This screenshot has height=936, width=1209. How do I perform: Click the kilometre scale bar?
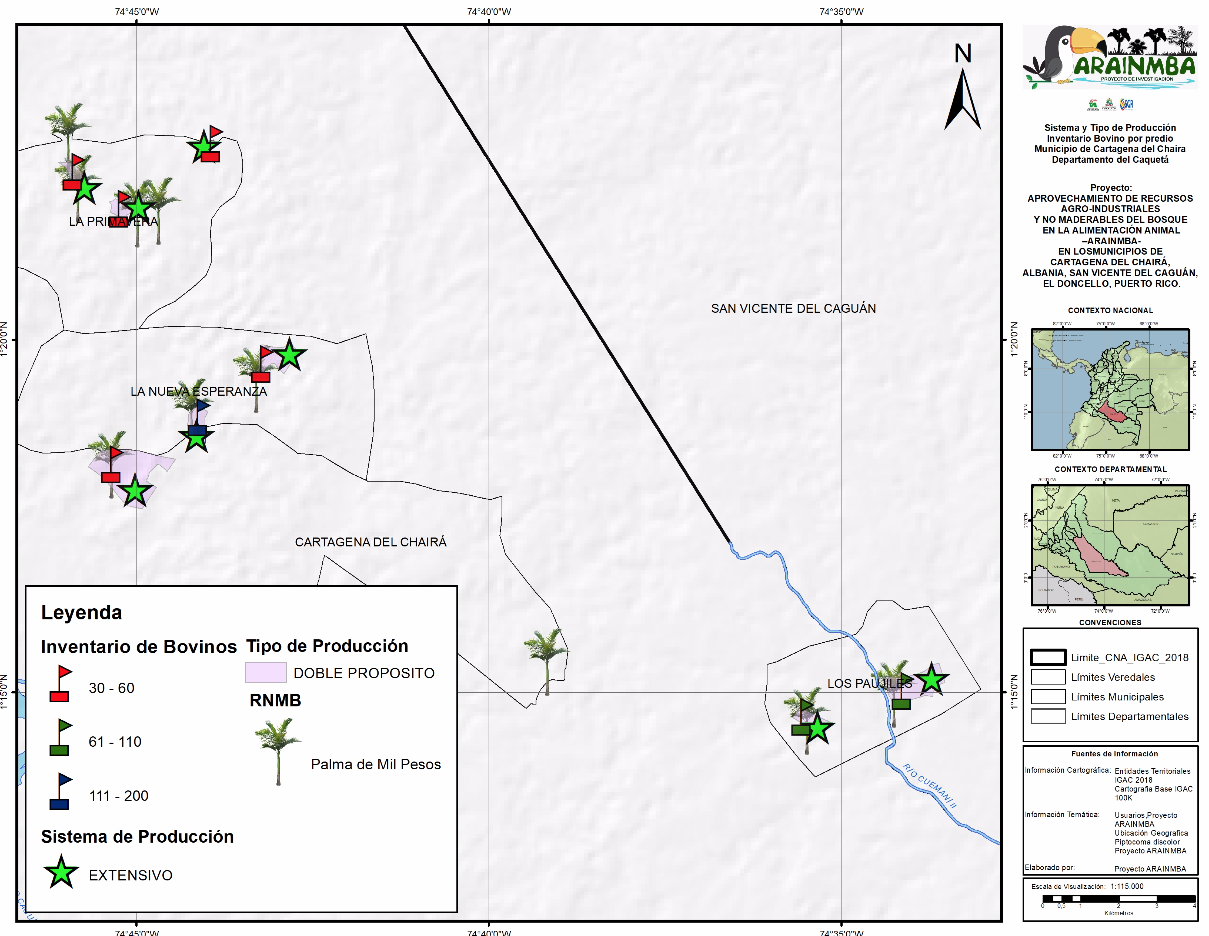click(1119, 901)
